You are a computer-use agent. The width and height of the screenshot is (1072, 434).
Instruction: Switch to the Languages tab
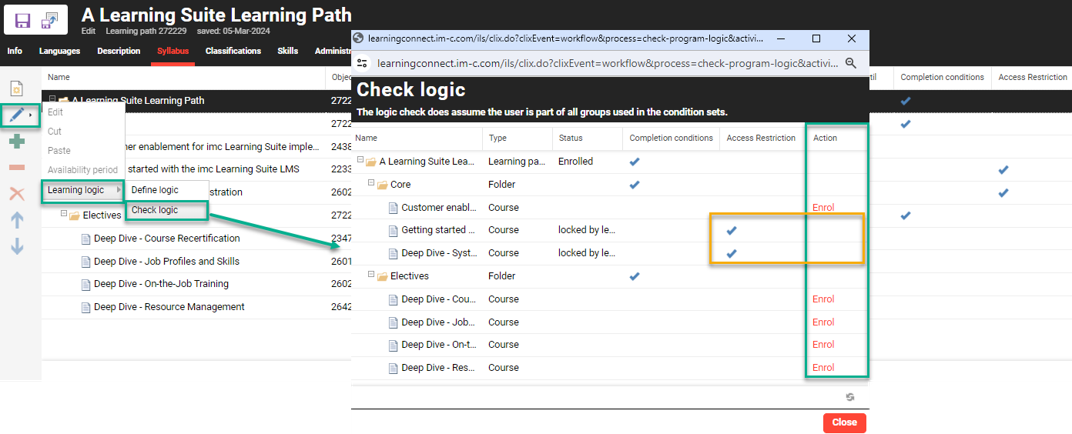(x=59, y=51)
